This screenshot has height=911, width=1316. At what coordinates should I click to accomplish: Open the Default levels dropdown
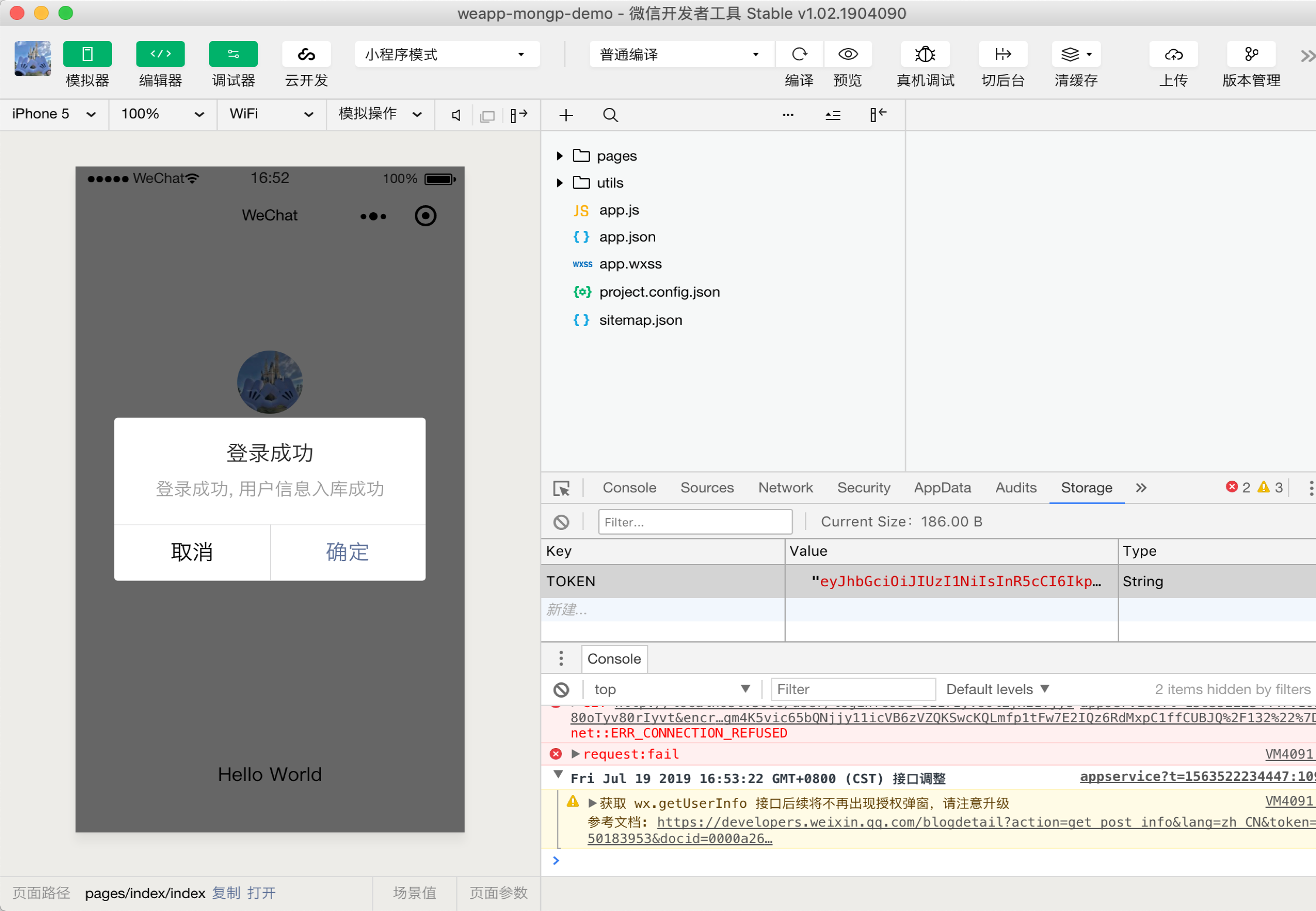point(997,689)
